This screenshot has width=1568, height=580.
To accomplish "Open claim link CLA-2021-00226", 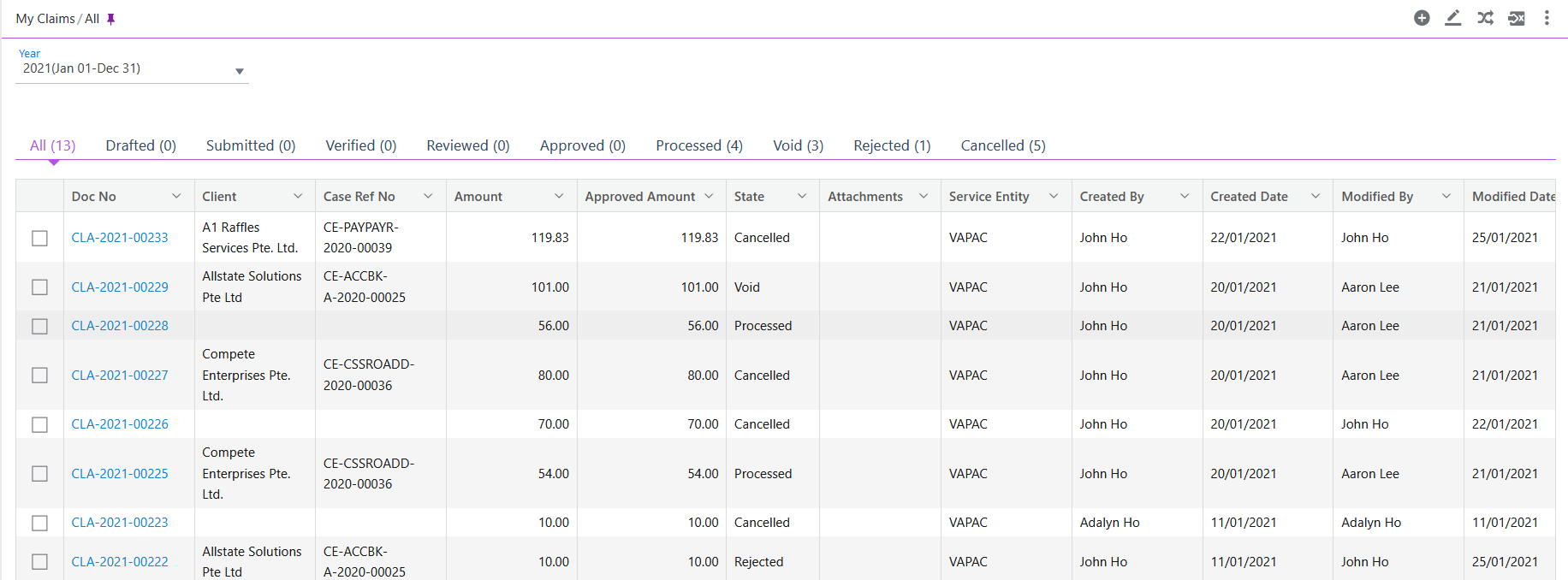I will click(x=120, y=424).
